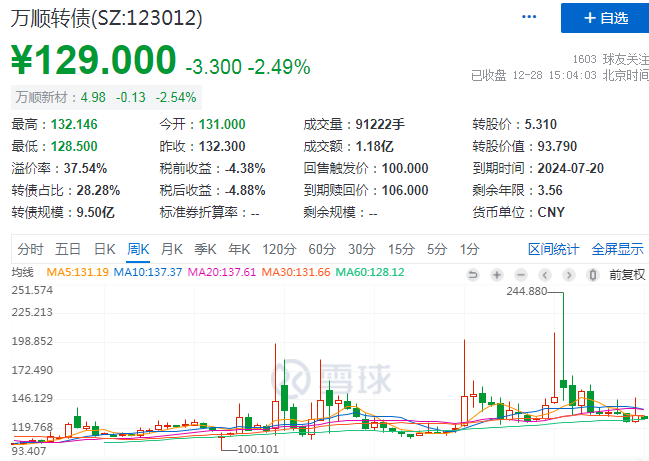Image resolution: width=649 pixels, height=461 pixels.
Task: Select the 季K chart tab
Action: pyautogui.click(x=205, y=249)
